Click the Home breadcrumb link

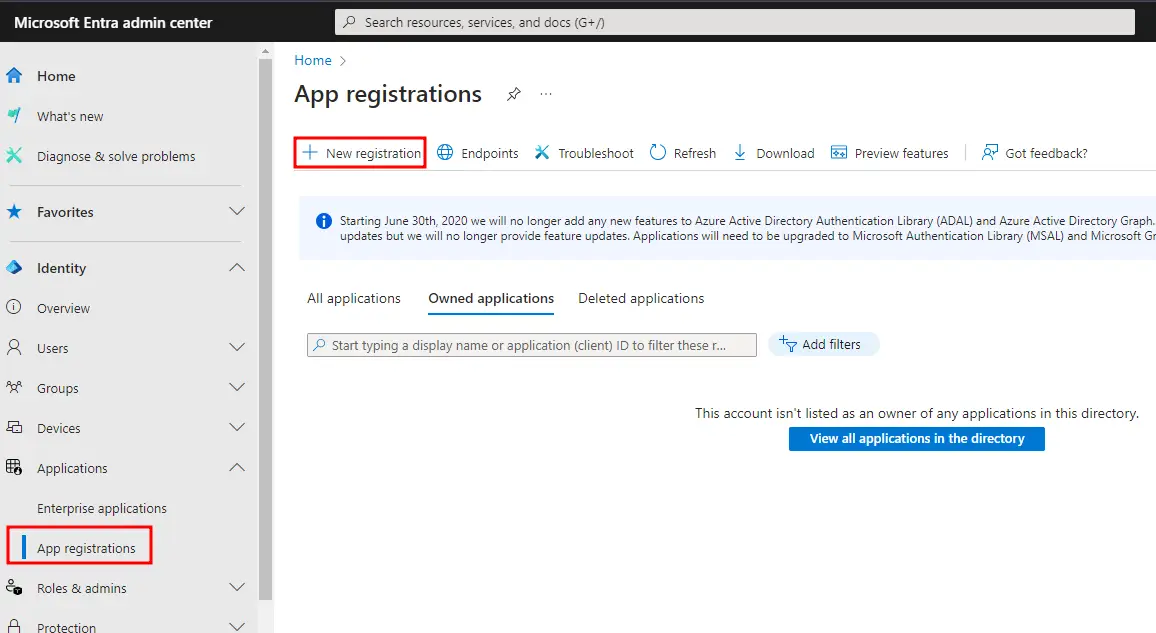tap(313, 60)
